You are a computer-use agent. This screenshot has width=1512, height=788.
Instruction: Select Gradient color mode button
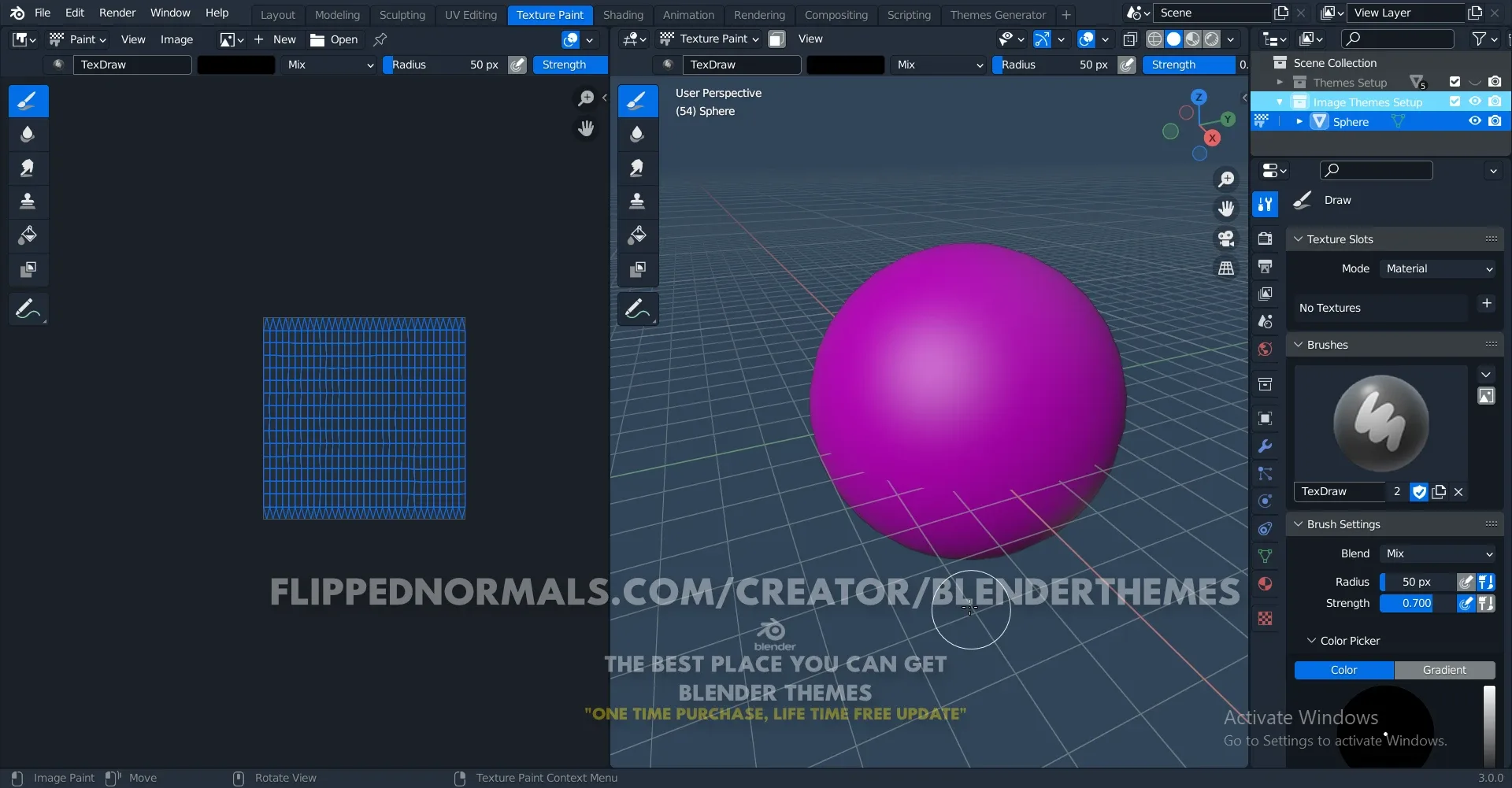1444,670
